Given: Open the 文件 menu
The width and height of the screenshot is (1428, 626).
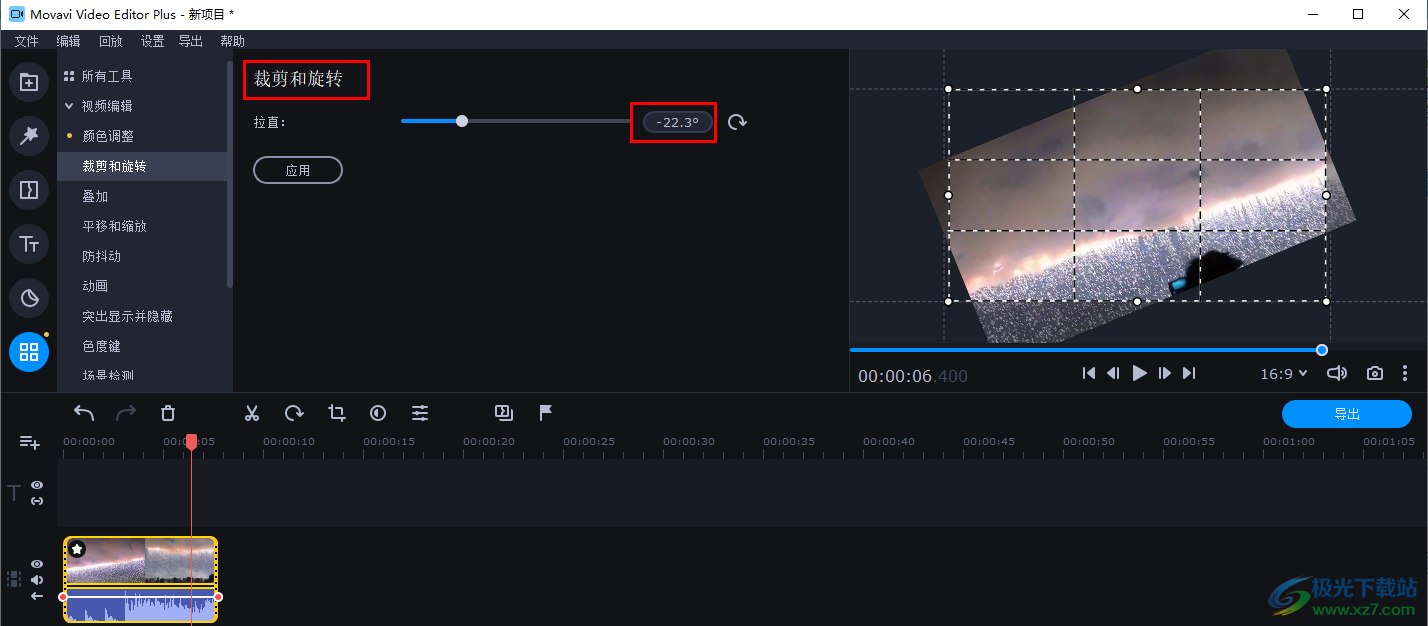Looking at the screenshot, I should click(x=26, y=41).
